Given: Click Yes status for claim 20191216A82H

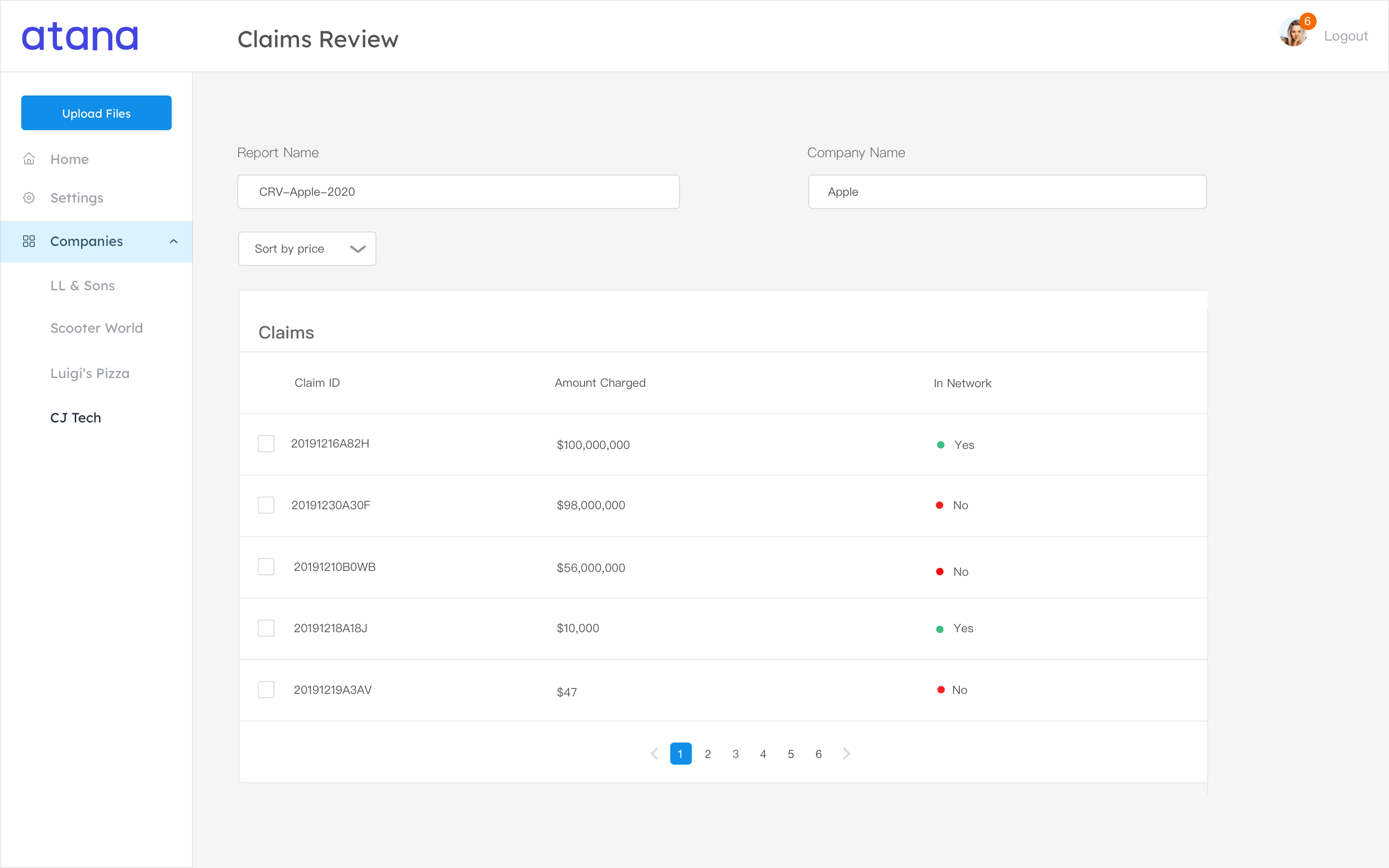Looking at the screenshot, I should pyautogui.click(x=955, y=445).
